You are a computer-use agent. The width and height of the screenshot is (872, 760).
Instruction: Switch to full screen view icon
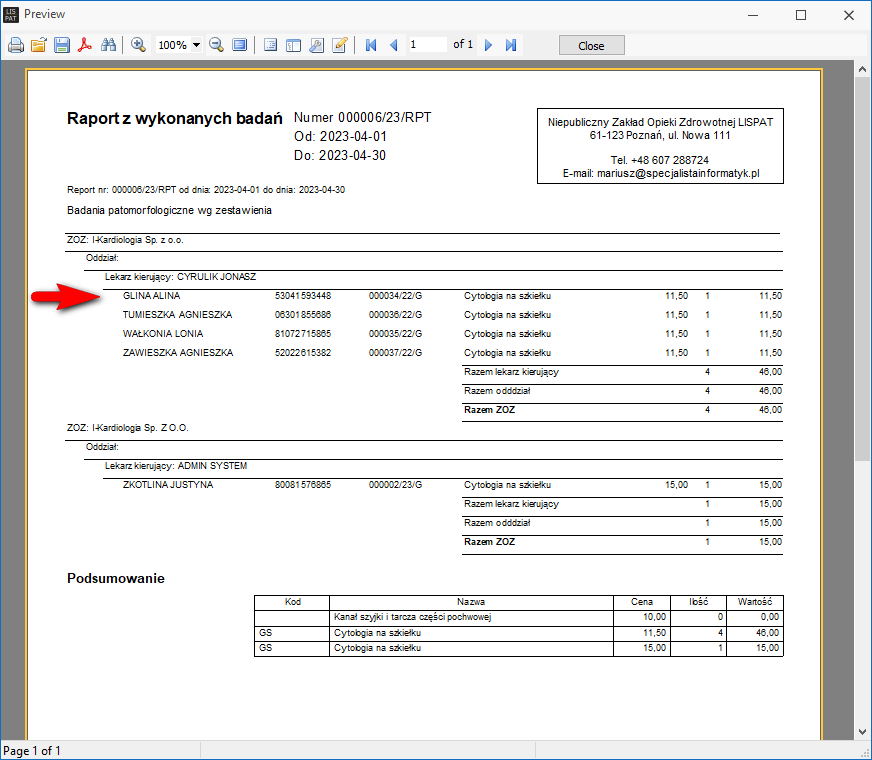click(x=239, y=45)
